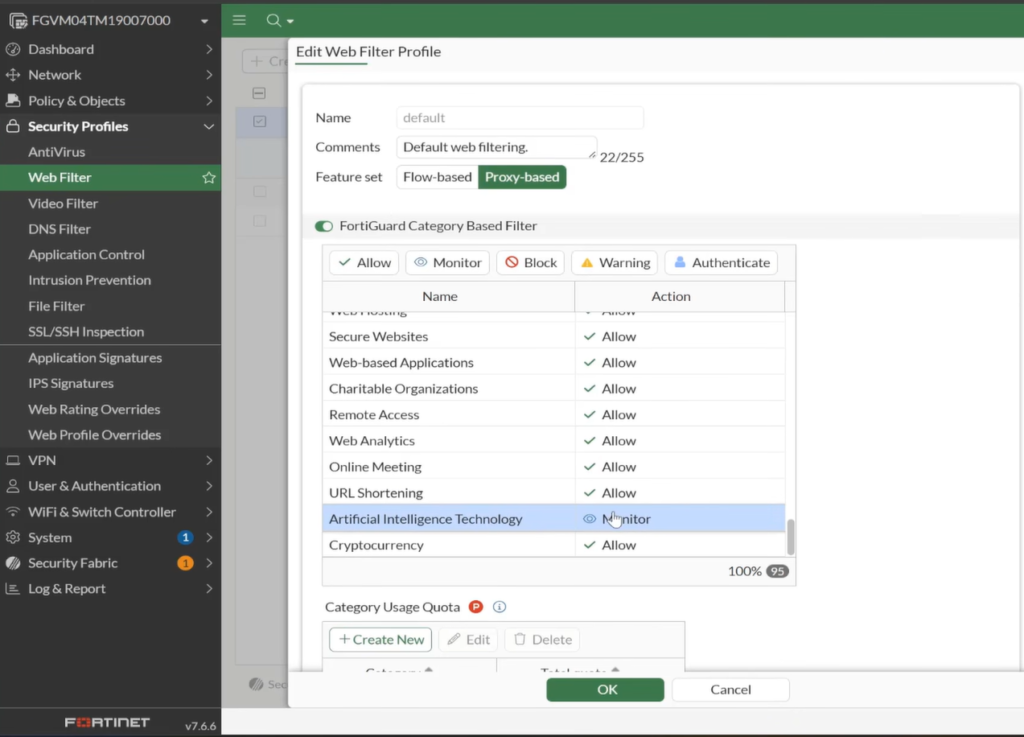Open DNS Filter in the sidebar
Viewport: 1024px width, 737px height.
[59, 229]
